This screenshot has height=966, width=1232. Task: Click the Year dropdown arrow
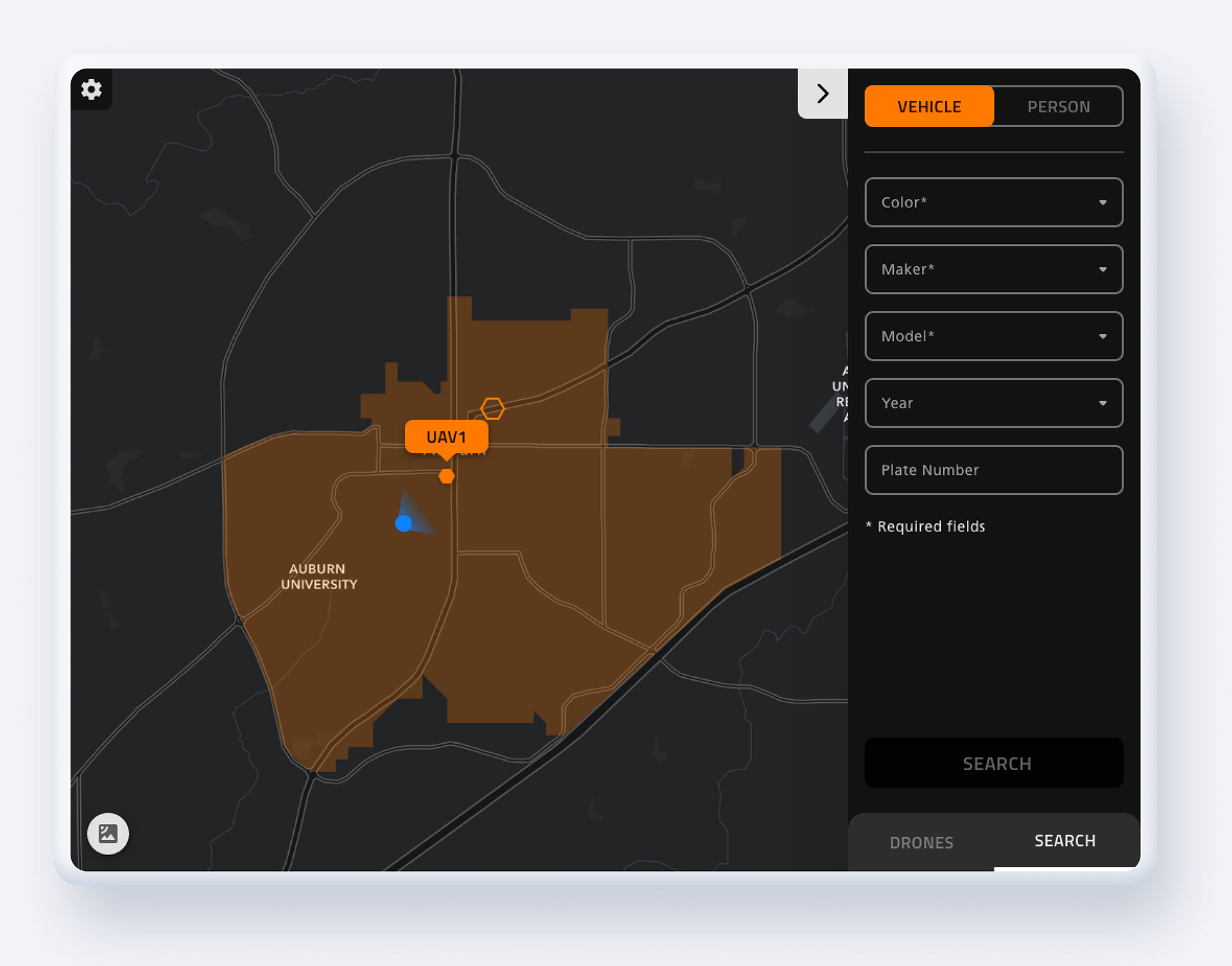tap(1102, 403)
